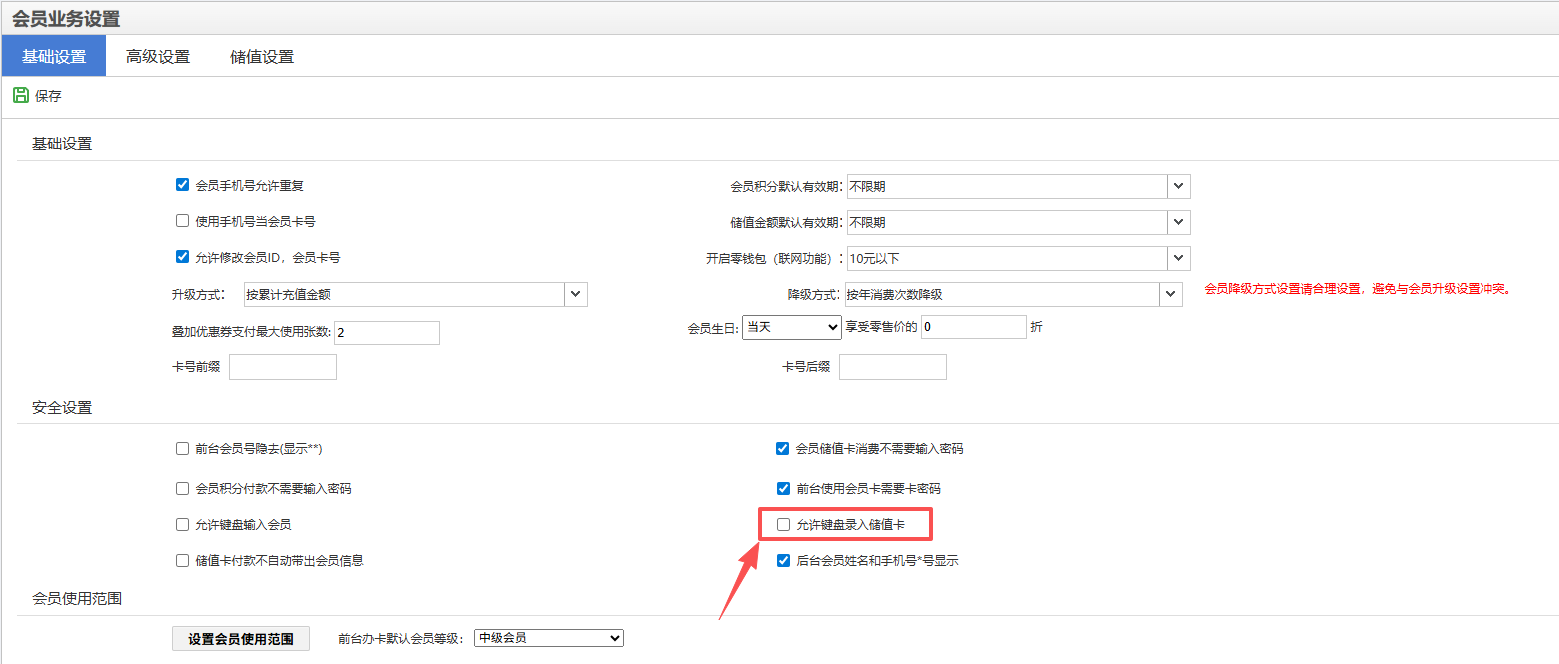Enable 使用手机号当会员卡号 checkbox
The height and width of the screenshot is (664, 1559).
coord(182,221)
